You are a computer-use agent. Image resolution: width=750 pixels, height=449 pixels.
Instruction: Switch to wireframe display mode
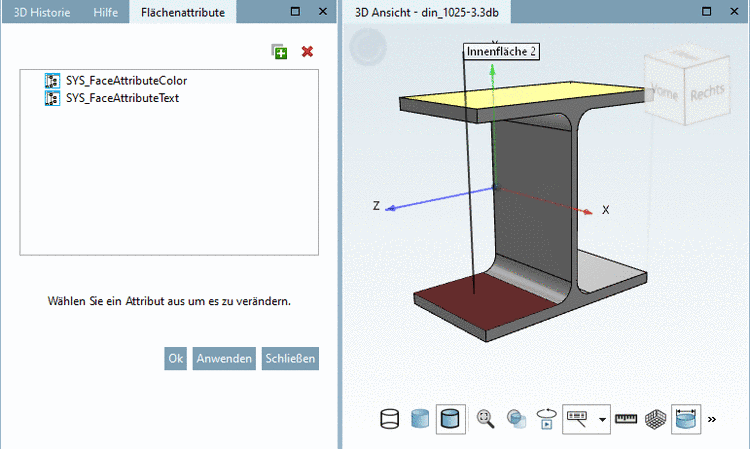pos(390,419)
